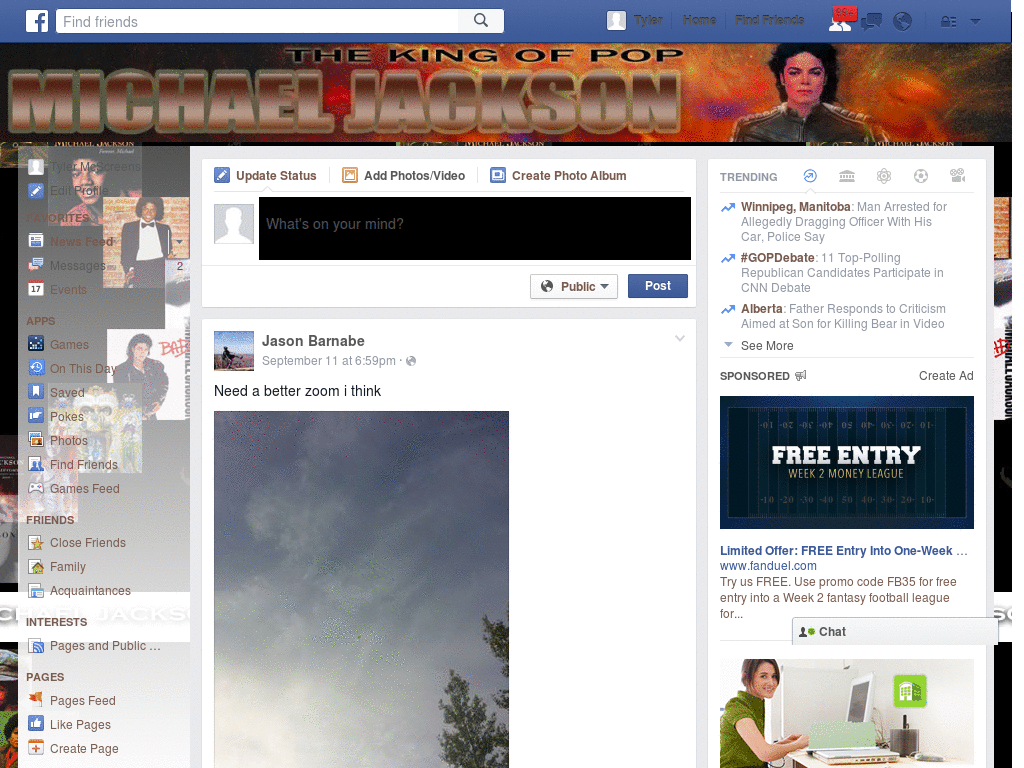Expand options on Jason Barnabe's post chevron
This screenshot has width=1024, height=768.
point(680,338)
